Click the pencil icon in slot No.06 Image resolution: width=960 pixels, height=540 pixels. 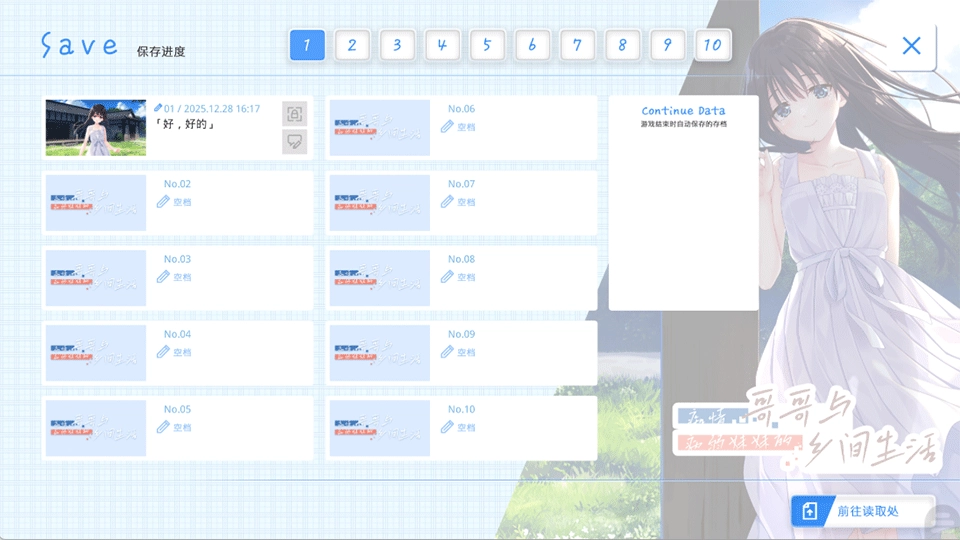point(447,127)
